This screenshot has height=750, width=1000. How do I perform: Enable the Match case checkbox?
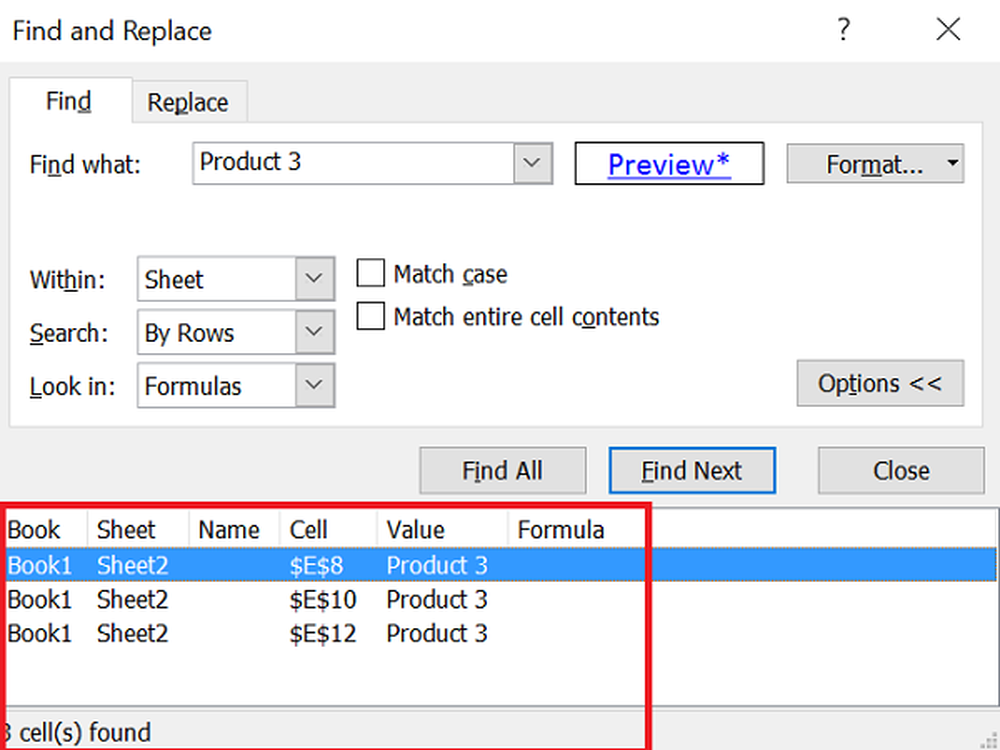[x=371, y=274]
